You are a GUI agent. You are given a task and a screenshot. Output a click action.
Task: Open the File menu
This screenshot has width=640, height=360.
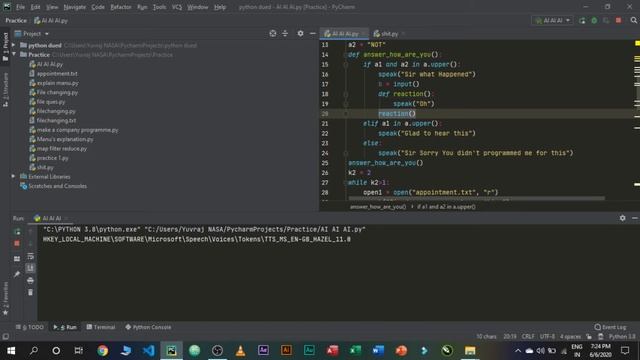pyautogui.click(x=20, y=7)
